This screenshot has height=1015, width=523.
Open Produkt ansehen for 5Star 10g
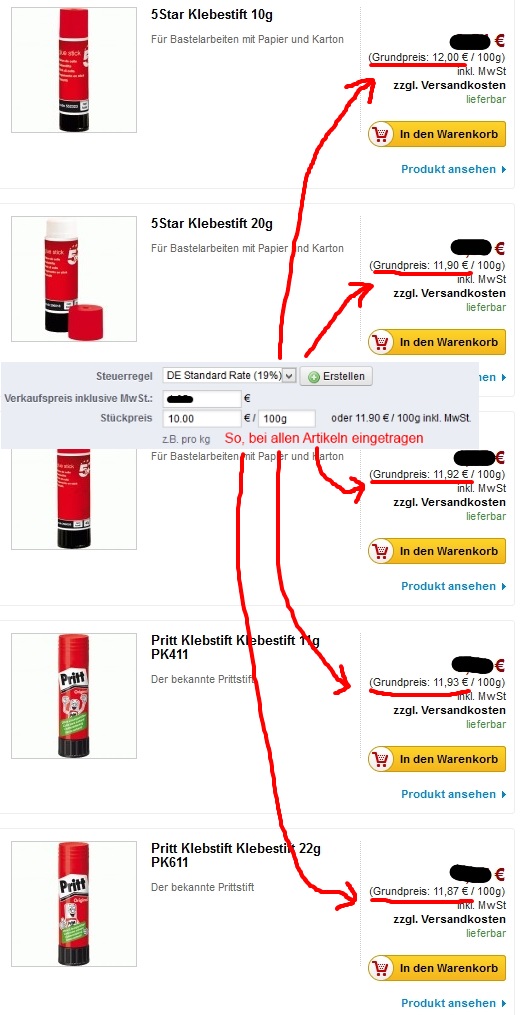454,170
